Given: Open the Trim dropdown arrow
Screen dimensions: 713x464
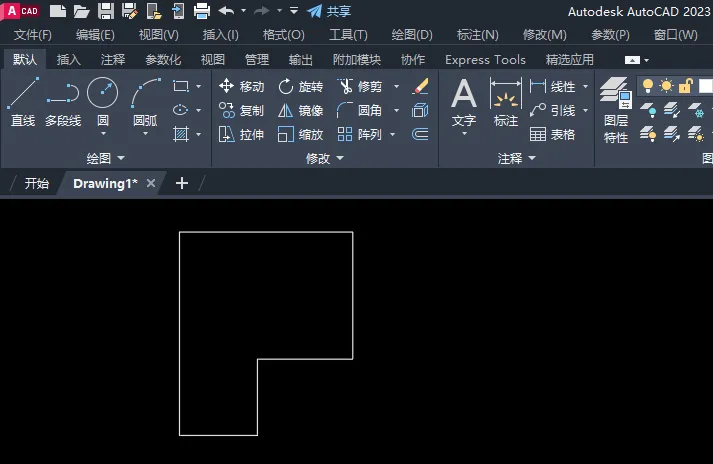Looking at the screenshot, I should coord(397,86).
